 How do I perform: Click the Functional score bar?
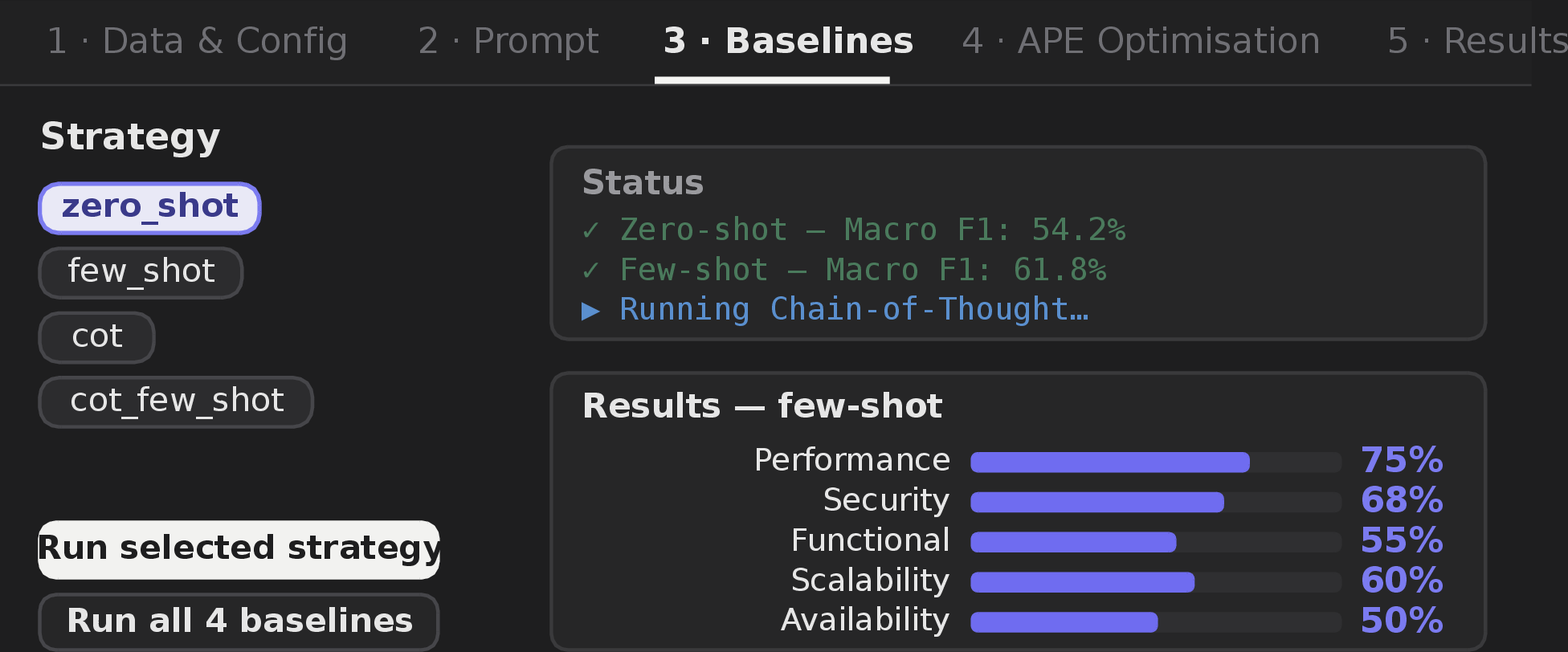pyautogui.click(x=1156, y=543)
